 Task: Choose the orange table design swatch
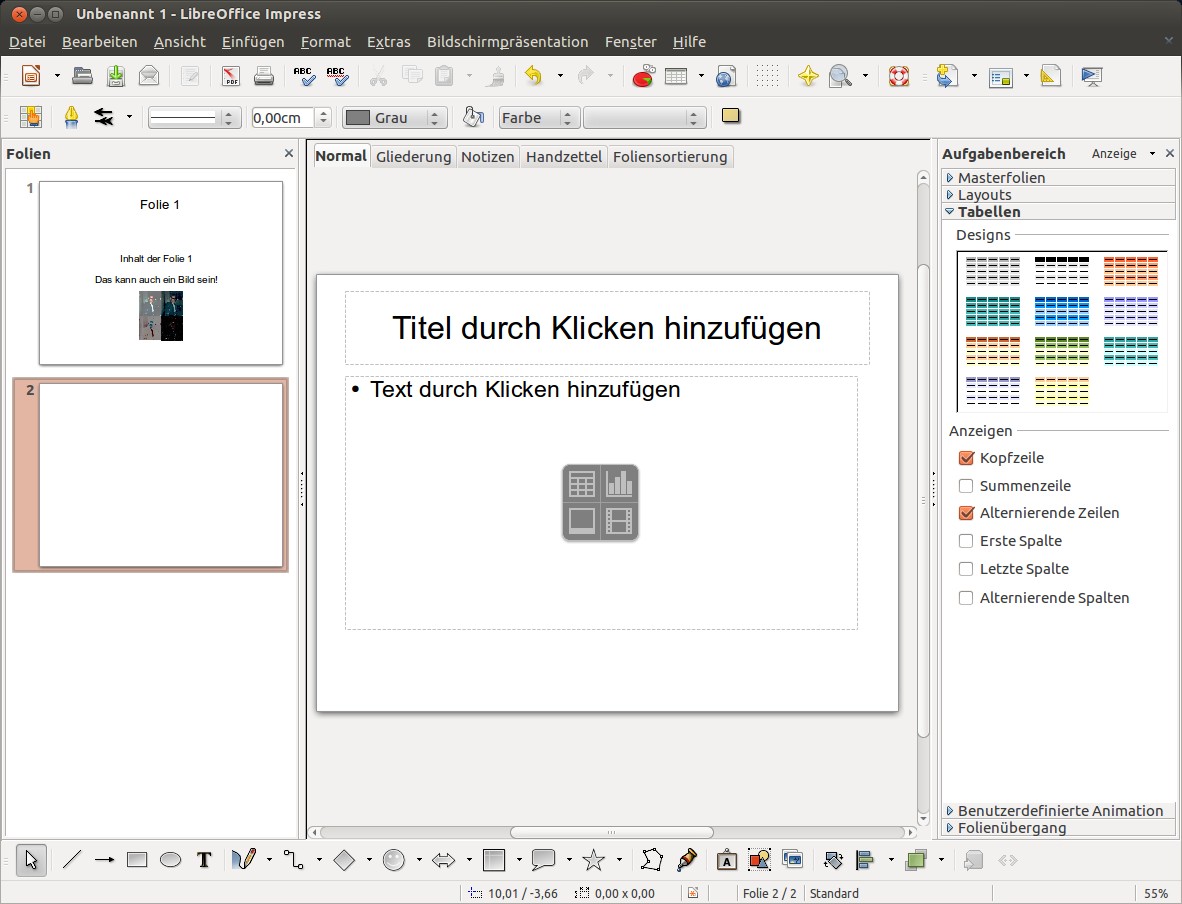coord(1131,271)
